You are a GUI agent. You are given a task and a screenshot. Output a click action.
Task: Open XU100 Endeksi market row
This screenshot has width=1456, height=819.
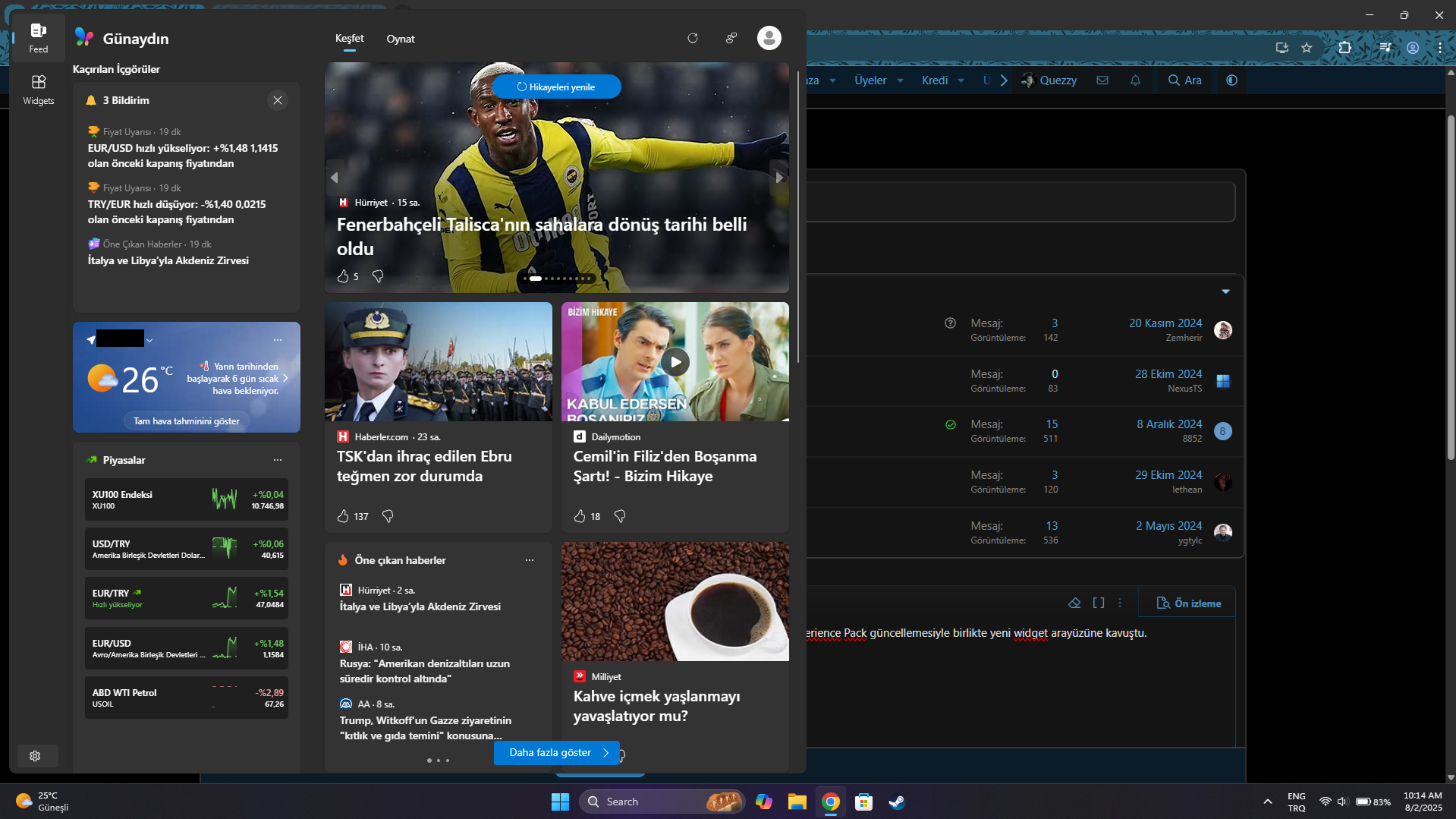click(x=187, y=499)
